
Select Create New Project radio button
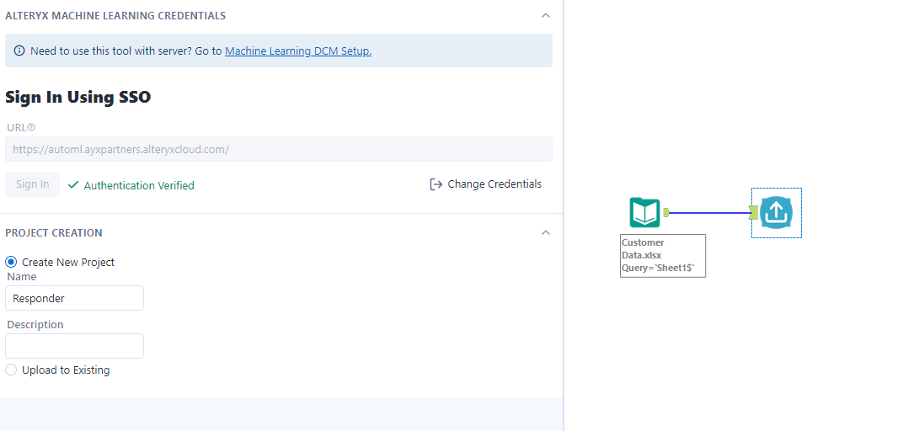pyautogui.click(x=11, y=262)
